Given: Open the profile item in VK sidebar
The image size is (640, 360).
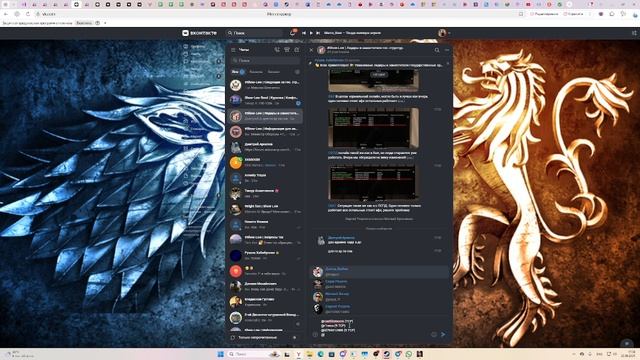Looking at the screenshot, I should pyautogui.click(x=195, y=47).
